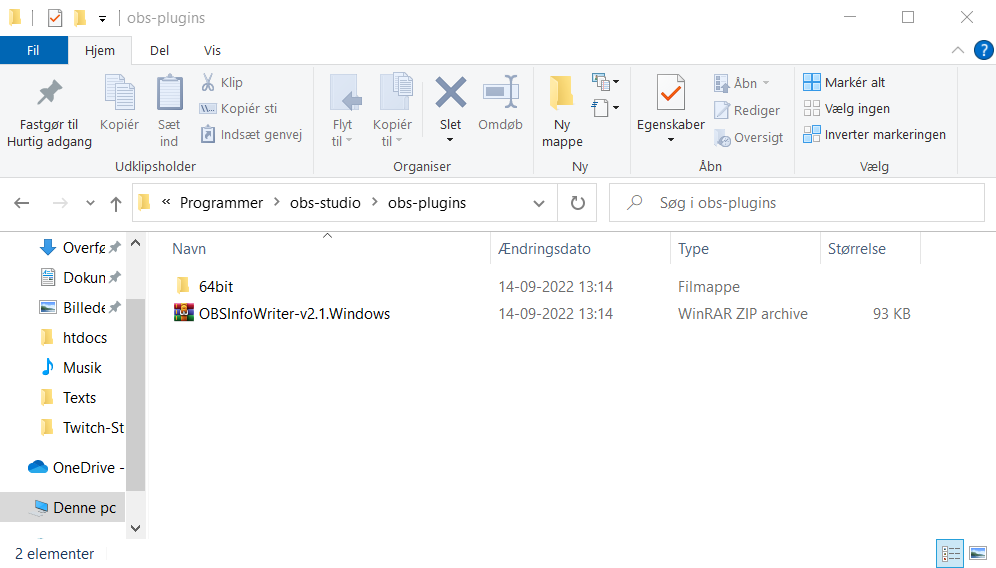The height and width of the screenshot is (568, 996).
Task: Click obs-plugins in the breadcrumb path
Action: [x=427, y=203]
